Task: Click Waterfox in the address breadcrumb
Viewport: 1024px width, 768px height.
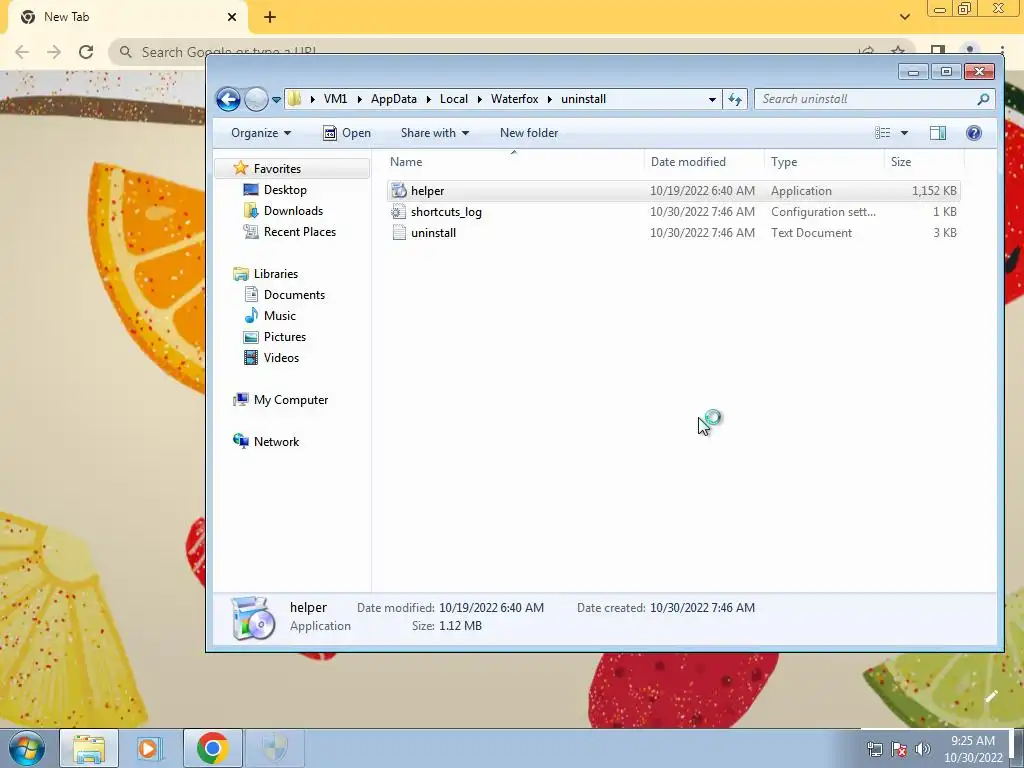Action: point(515,99)
